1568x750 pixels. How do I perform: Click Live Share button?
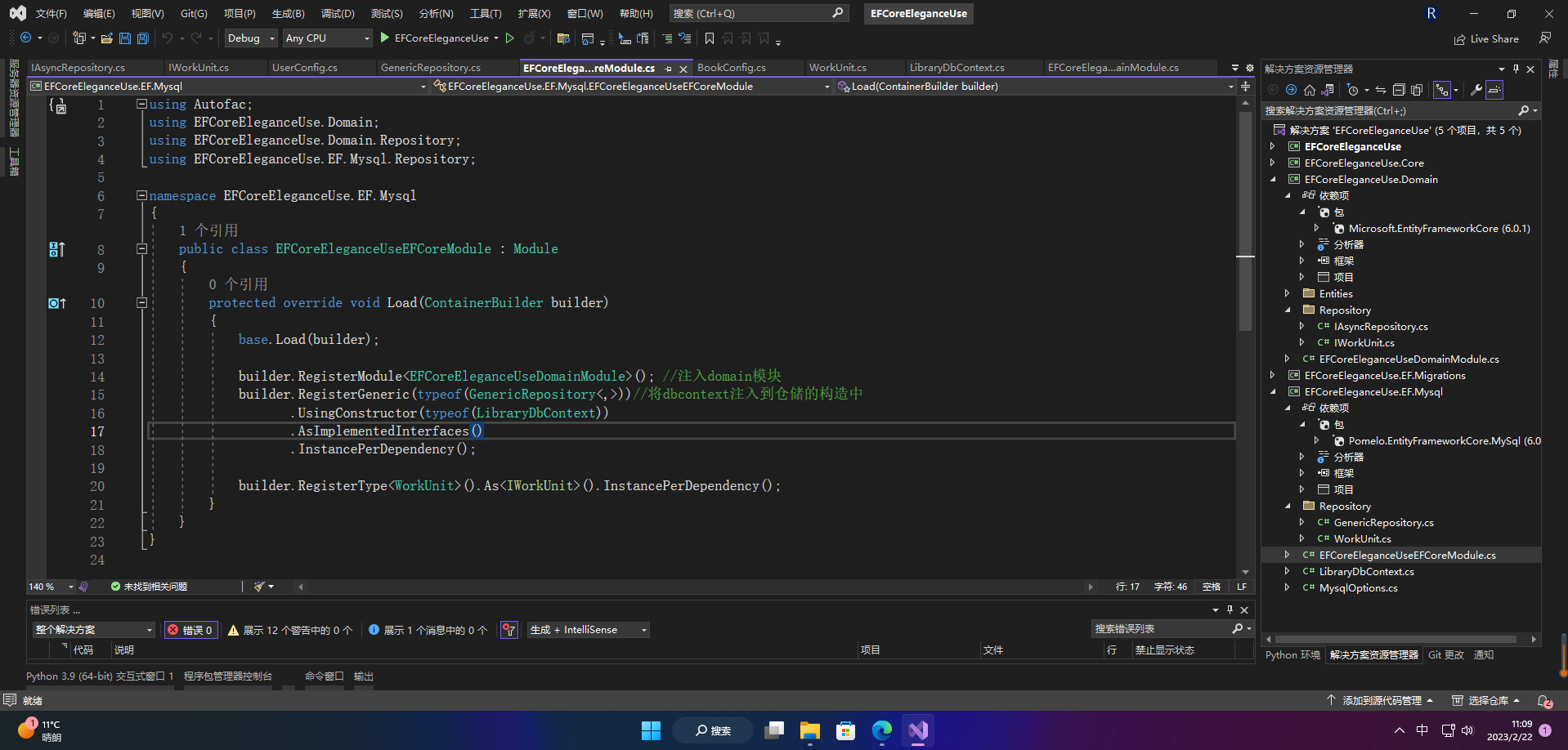(1486, 39)
